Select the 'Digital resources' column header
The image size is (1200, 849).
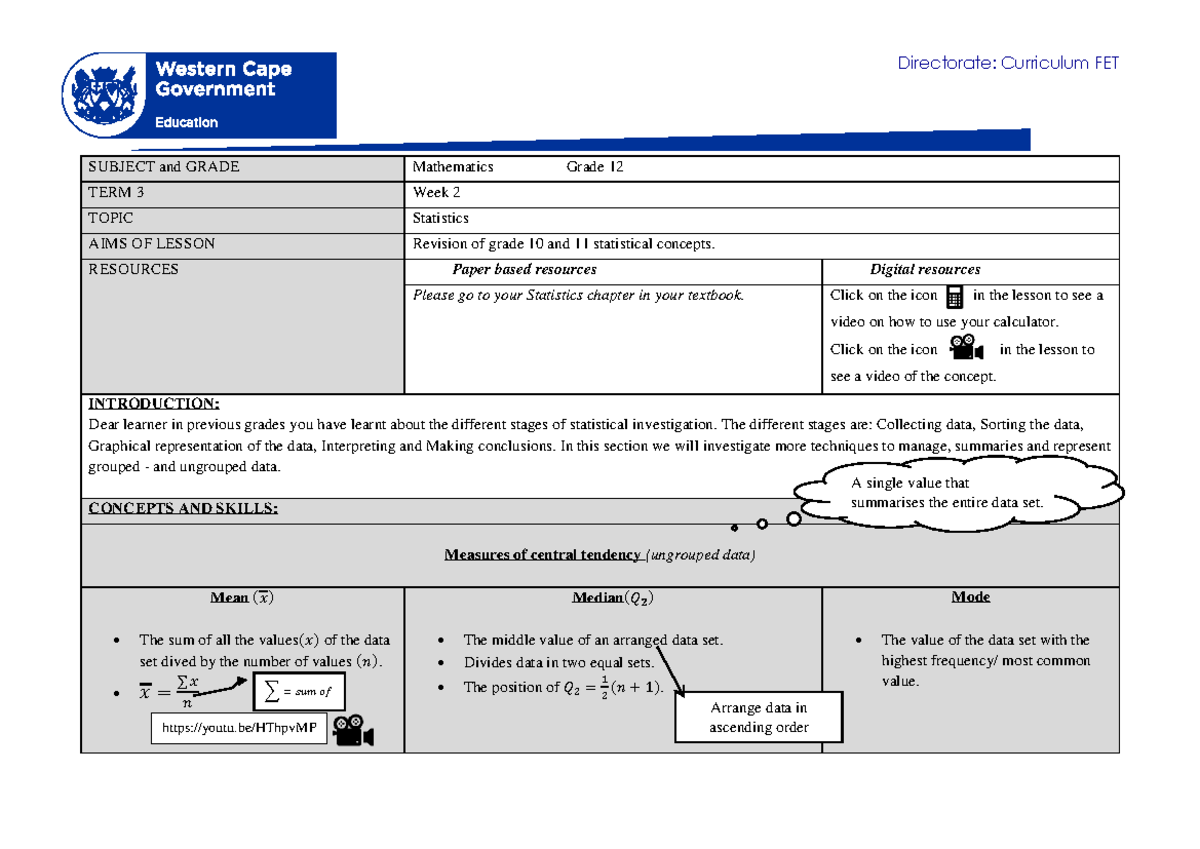[x=925, y=270]
